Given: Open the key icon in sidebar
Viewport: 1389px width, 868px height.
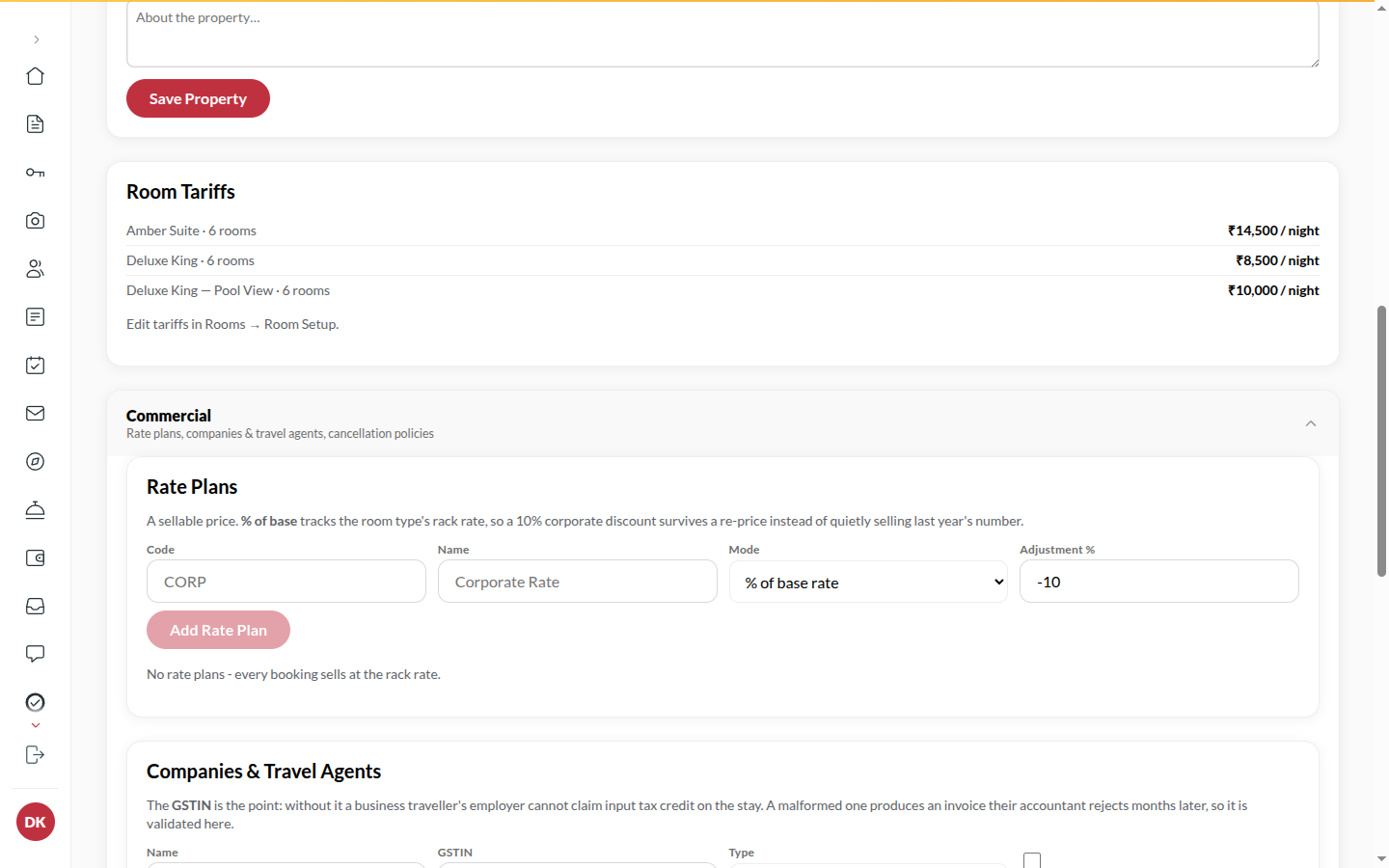Looking at the screenshot, I should pyautogui.click(x=36, y=173).
